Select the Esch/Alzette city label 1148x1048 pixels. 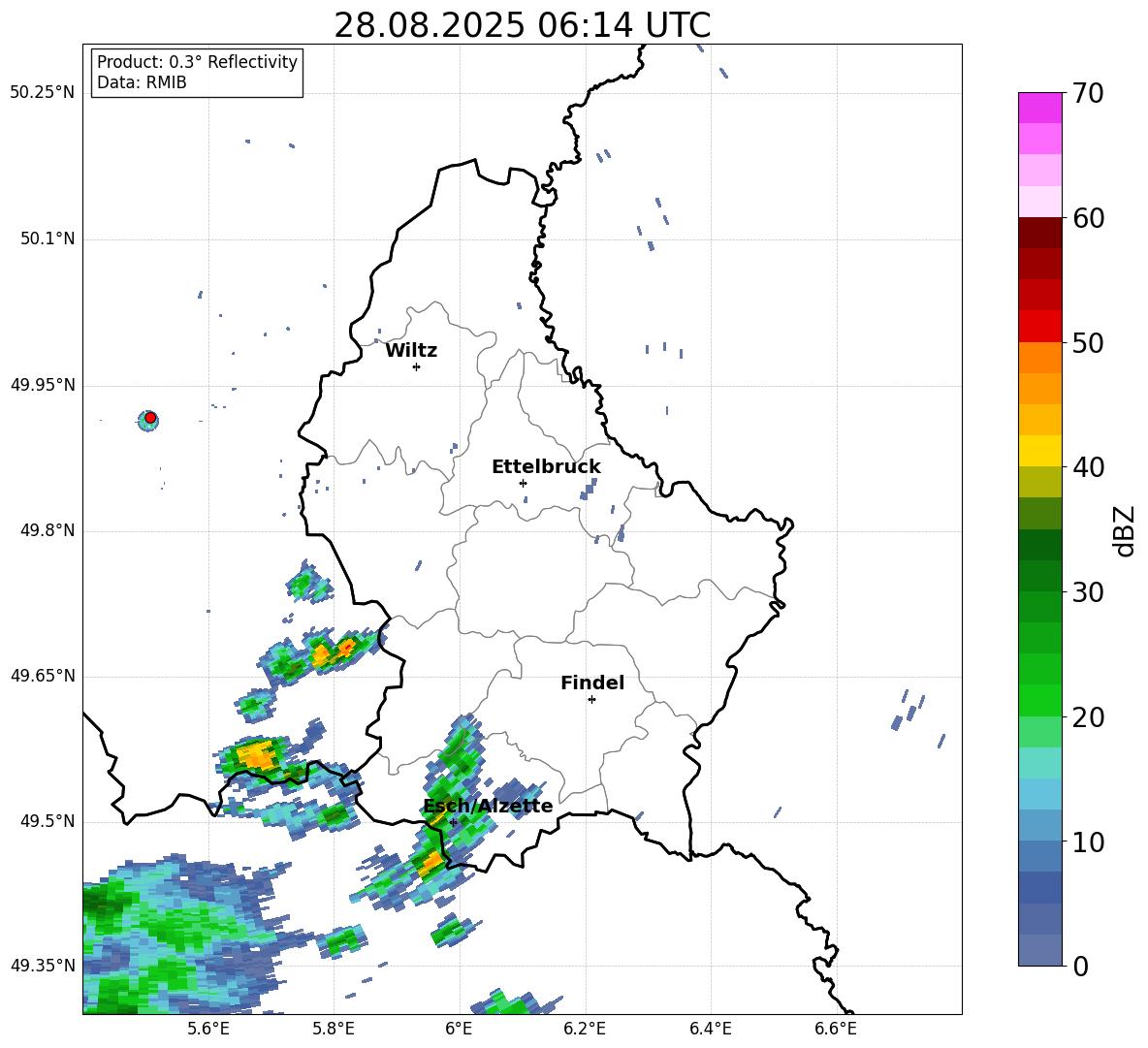pyautogui.click(x=489, y=807)
